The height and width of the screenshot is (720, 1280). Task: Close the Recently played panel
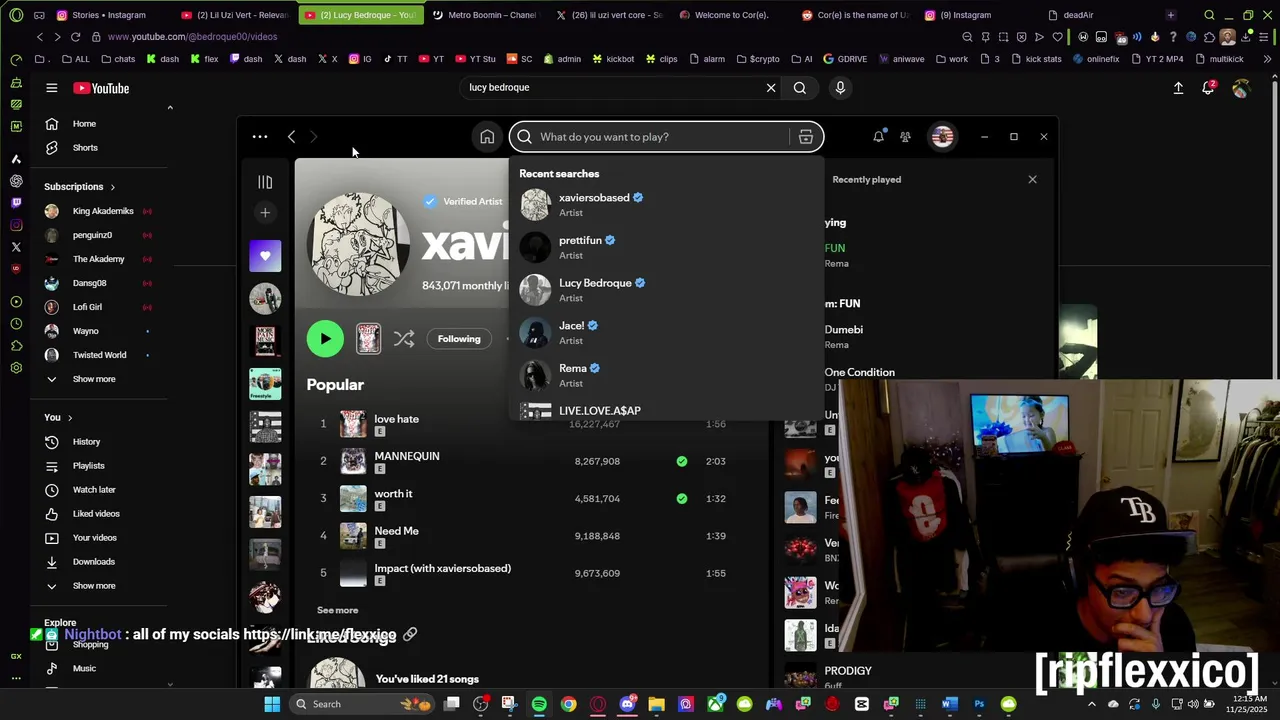pos(1032,180)
